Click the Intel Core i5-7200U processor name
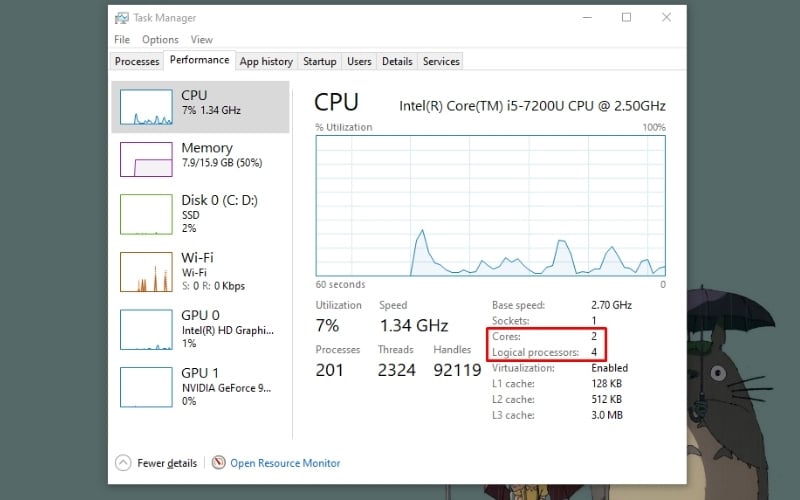This screenshot has height=500, width=800. pos(532,106)
